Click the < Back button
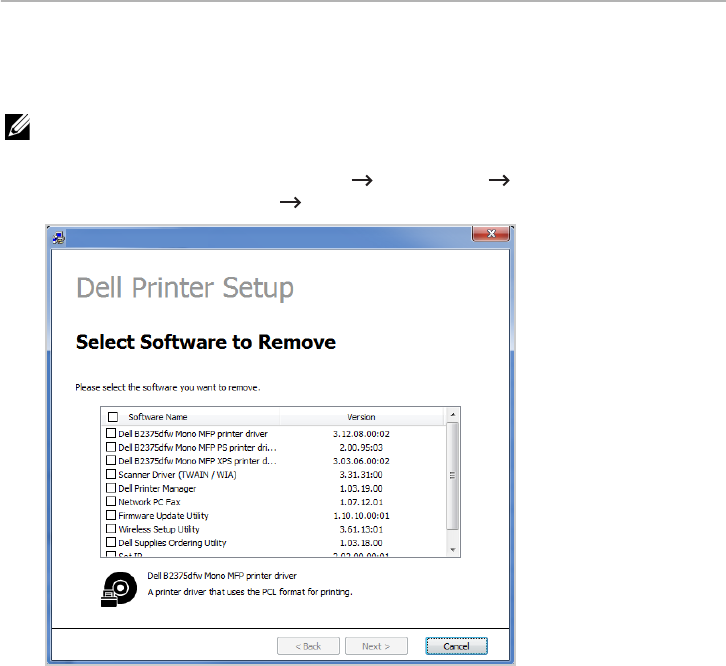This screenshot has width=726, height=666. (308, 646)
